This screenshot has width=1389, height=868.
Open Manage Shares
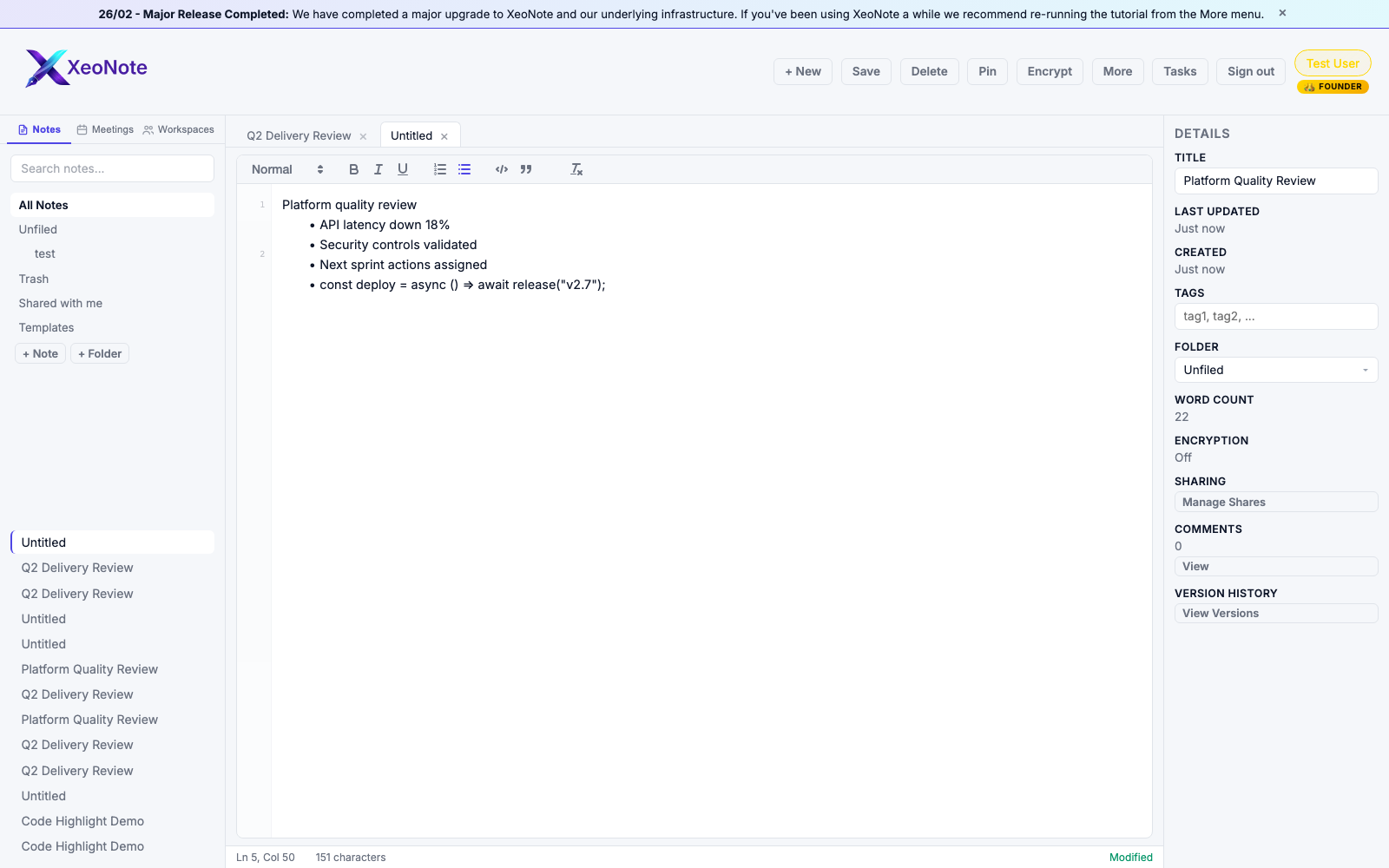pyautogui.click(x=1275, y=502)
